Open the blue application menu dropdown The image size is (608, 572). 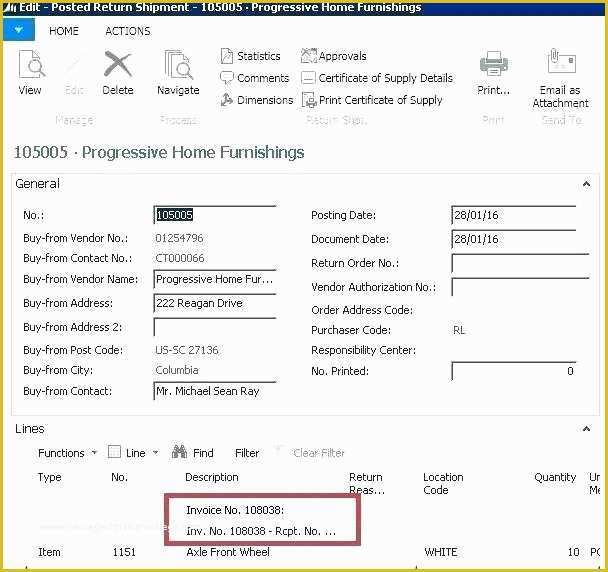19,30
